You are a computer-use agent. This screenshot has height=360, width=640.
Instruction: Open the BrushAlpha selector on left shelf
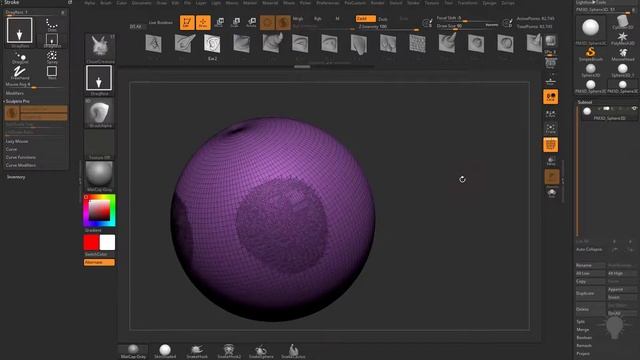click(x=99, y=113)
